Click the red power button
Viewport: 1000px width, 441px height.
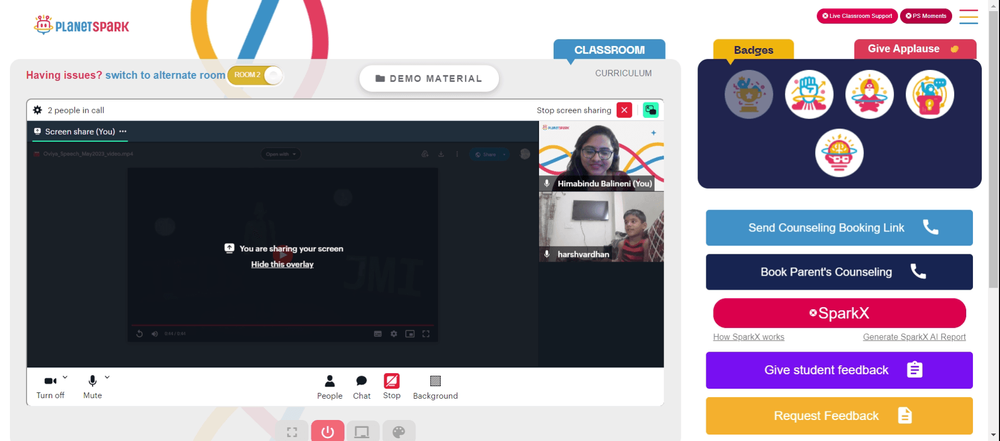click(x=328, y=431)
